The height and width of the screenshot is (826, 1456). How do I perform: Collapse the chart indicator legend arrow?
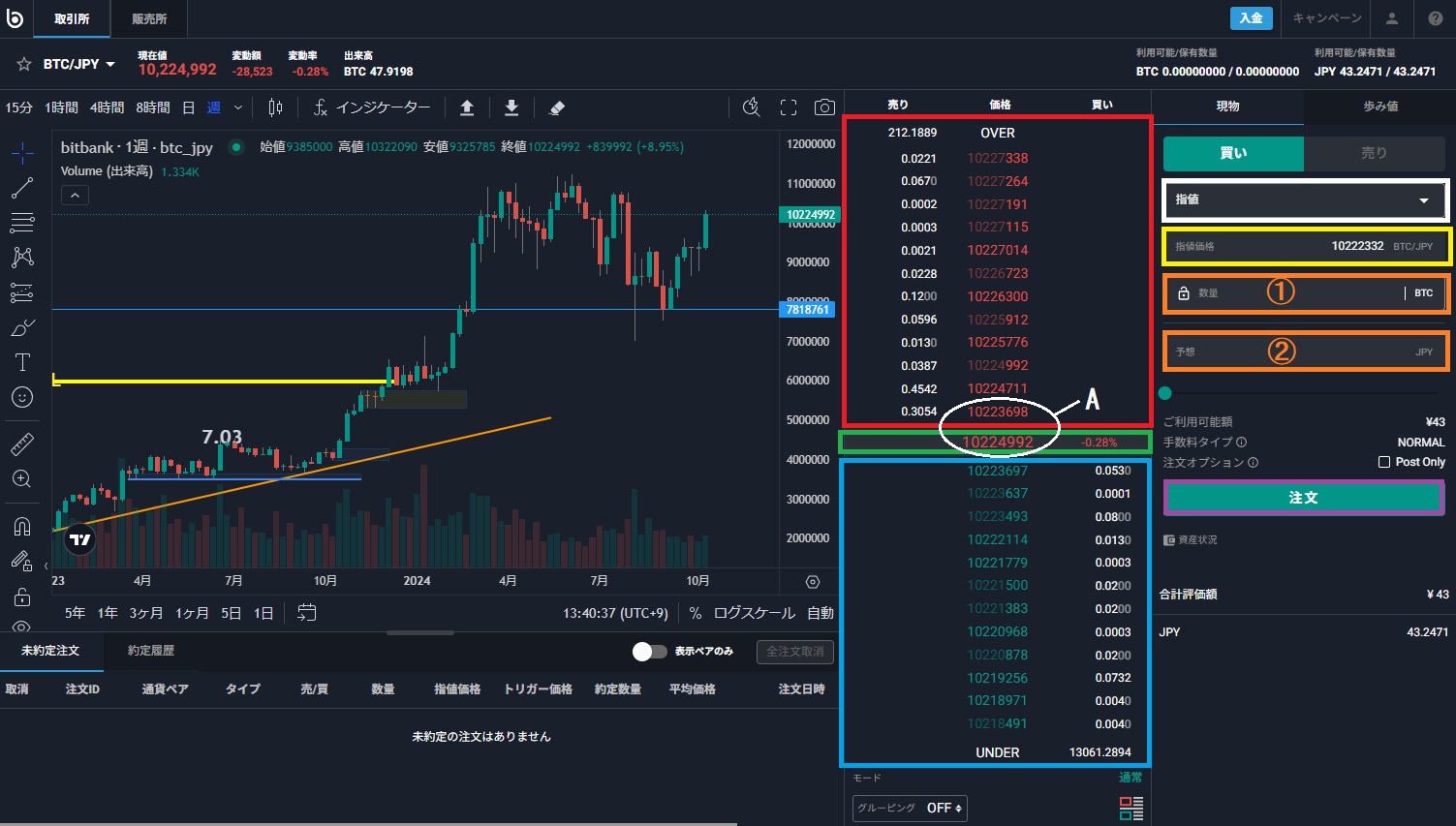tap(75, 196)
